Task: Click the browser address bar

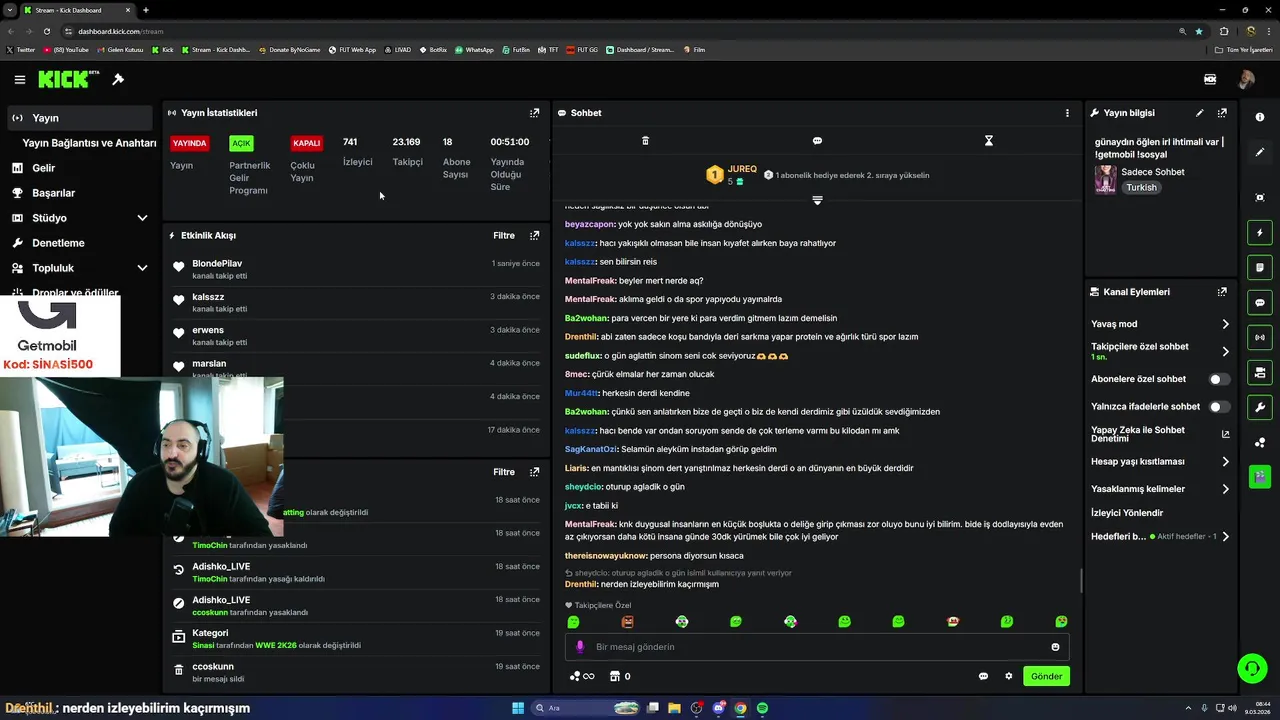Action: [620, 31]
